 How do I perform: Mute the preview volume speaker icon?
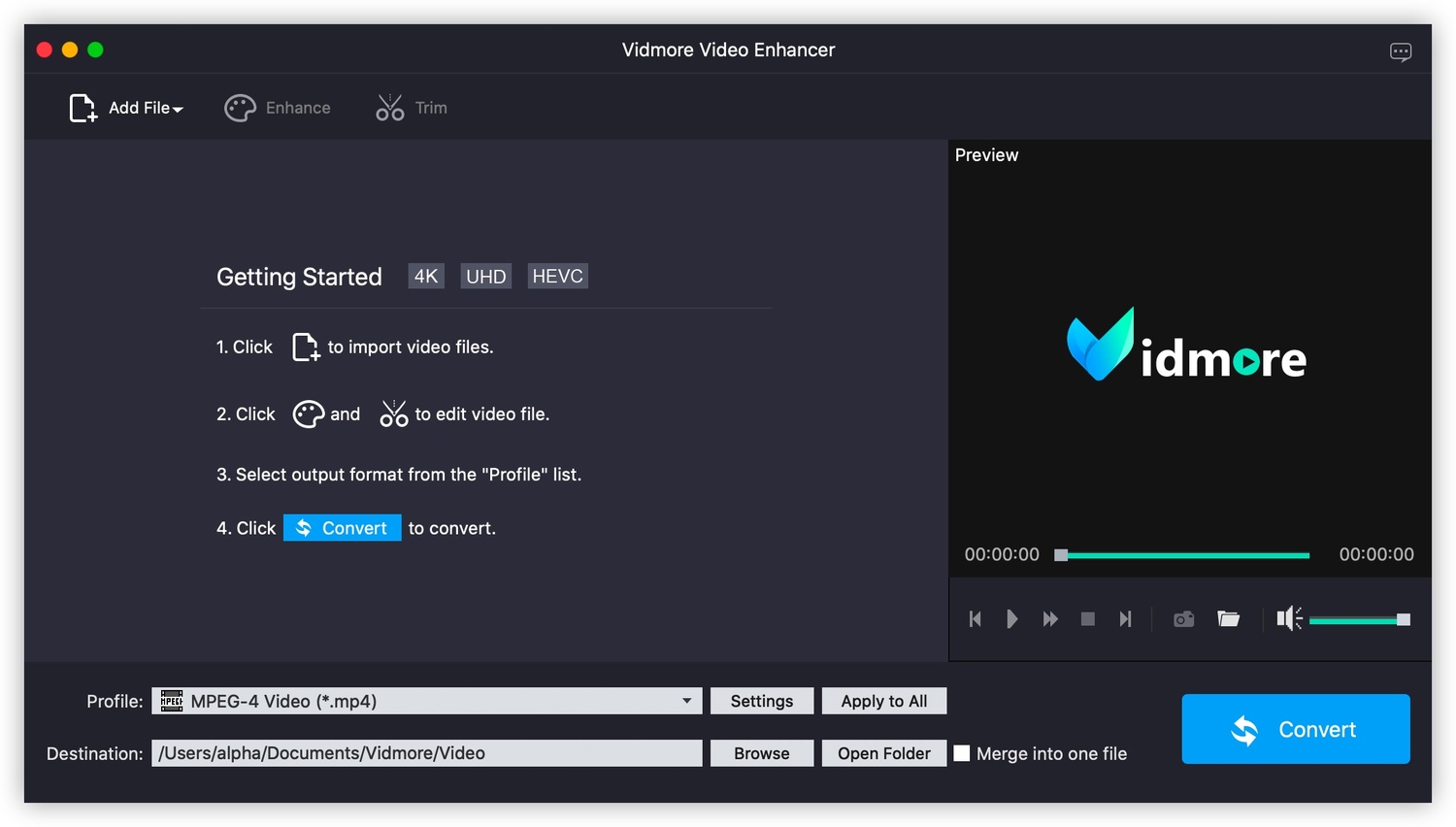coord(1289,619)
